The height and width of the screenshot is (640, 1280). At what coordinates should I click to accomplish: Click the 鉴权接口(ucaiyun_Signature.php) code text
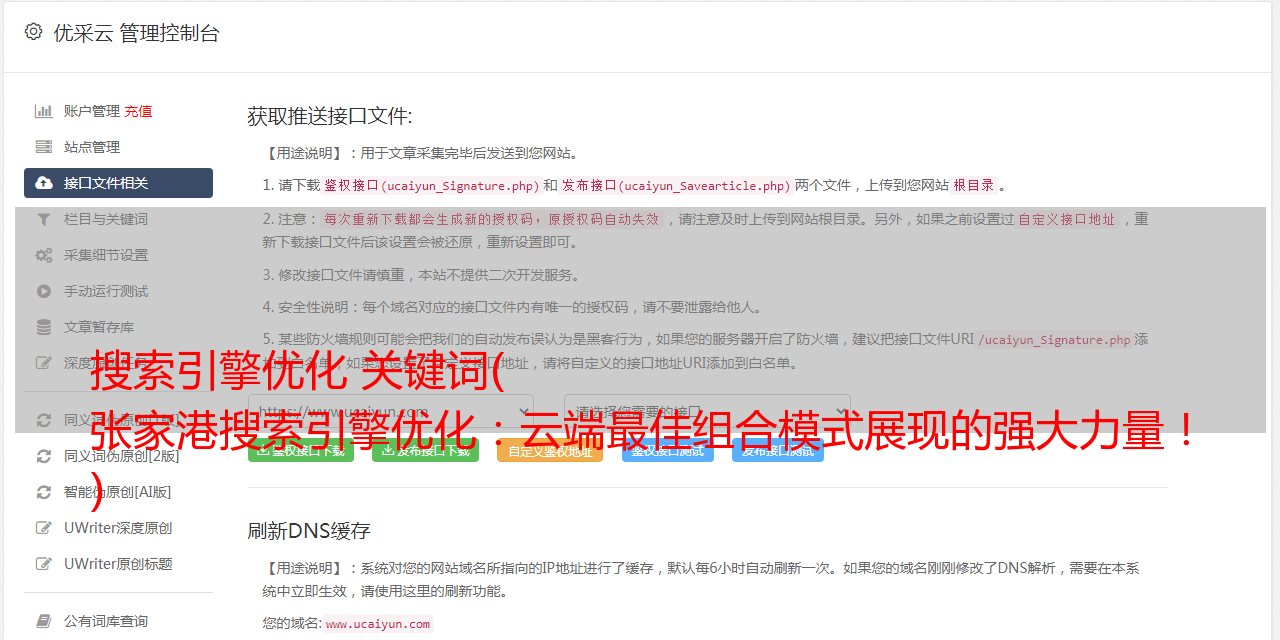(431, 185)
